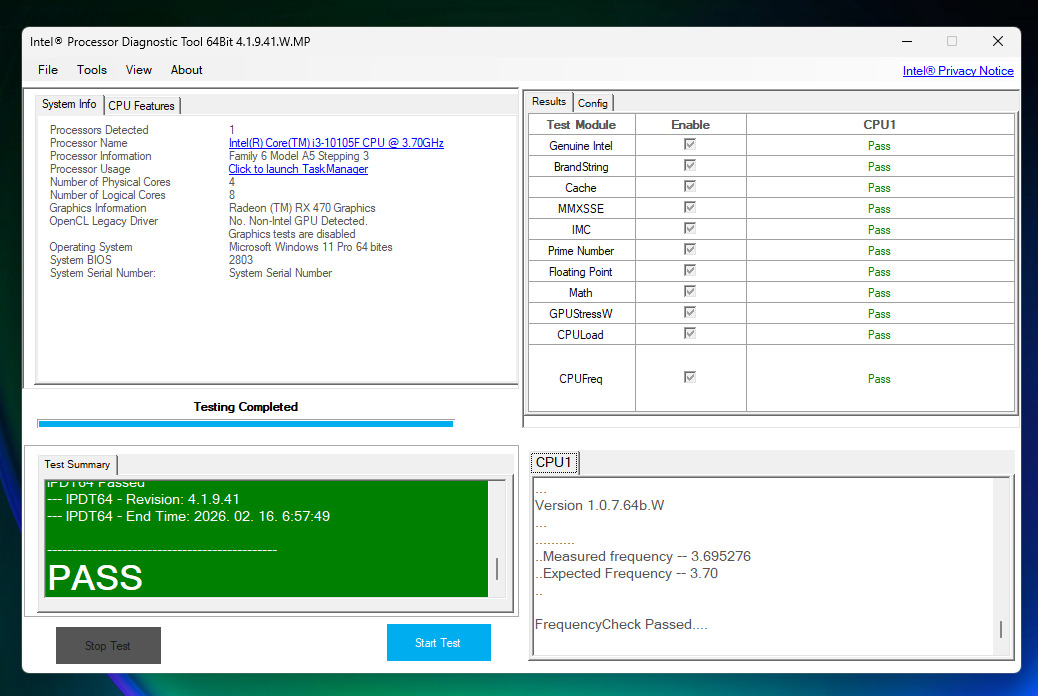Toggle the Floating Point enable checkbox
Screen dimensions: 1038x696
pos(690,270)
